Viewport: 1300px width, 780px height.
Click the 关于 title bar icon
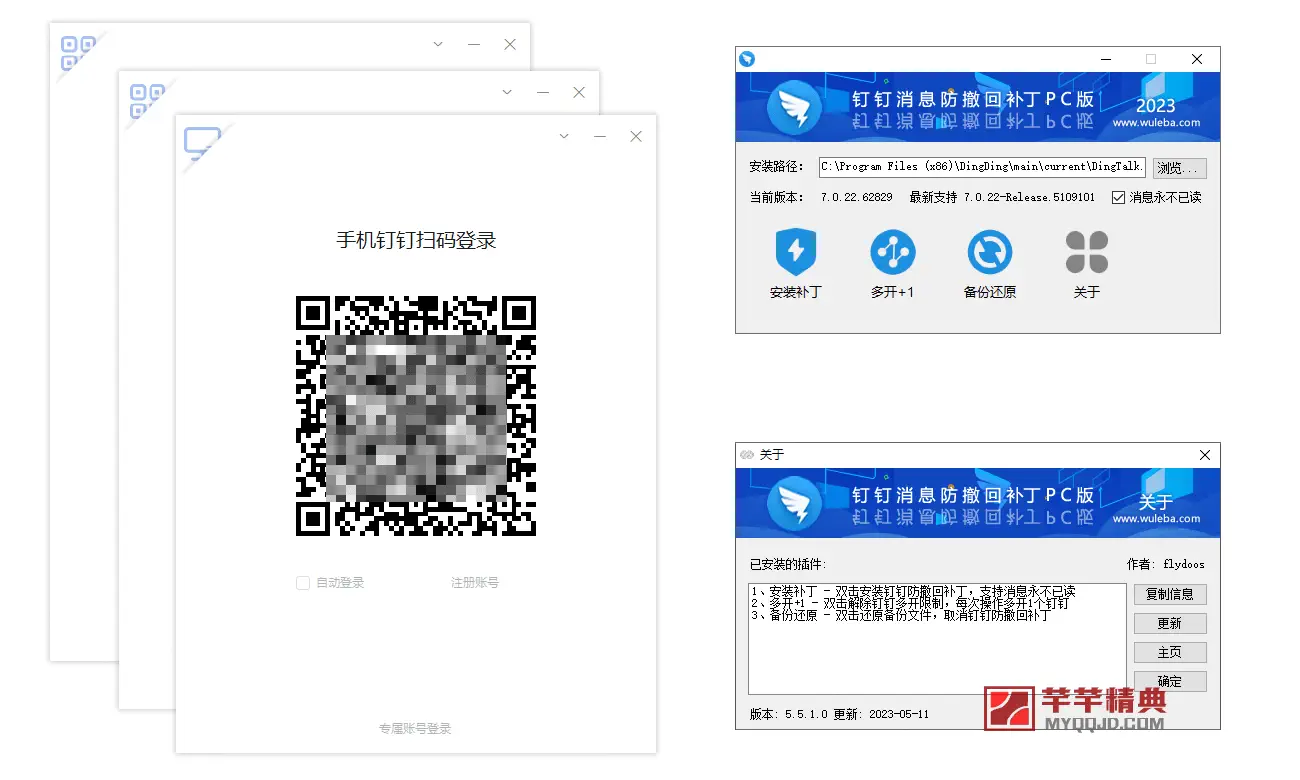tap(746, 455)
